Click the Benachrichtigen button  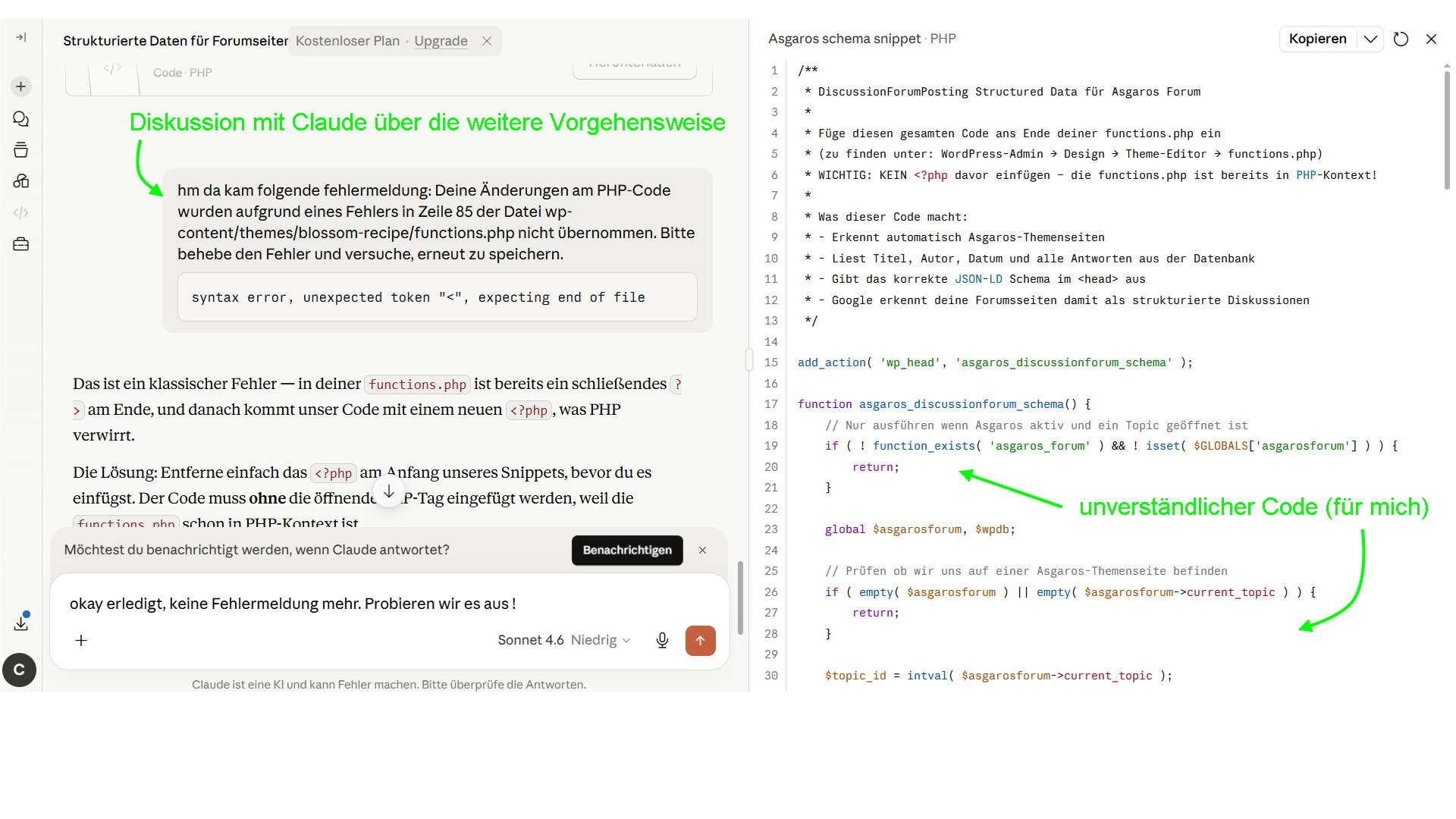[x=627, y=550]
